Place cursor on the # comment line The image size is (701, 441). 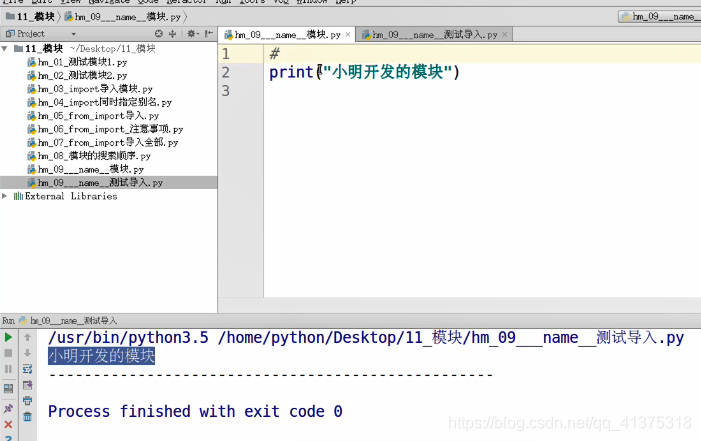point(274,54)
